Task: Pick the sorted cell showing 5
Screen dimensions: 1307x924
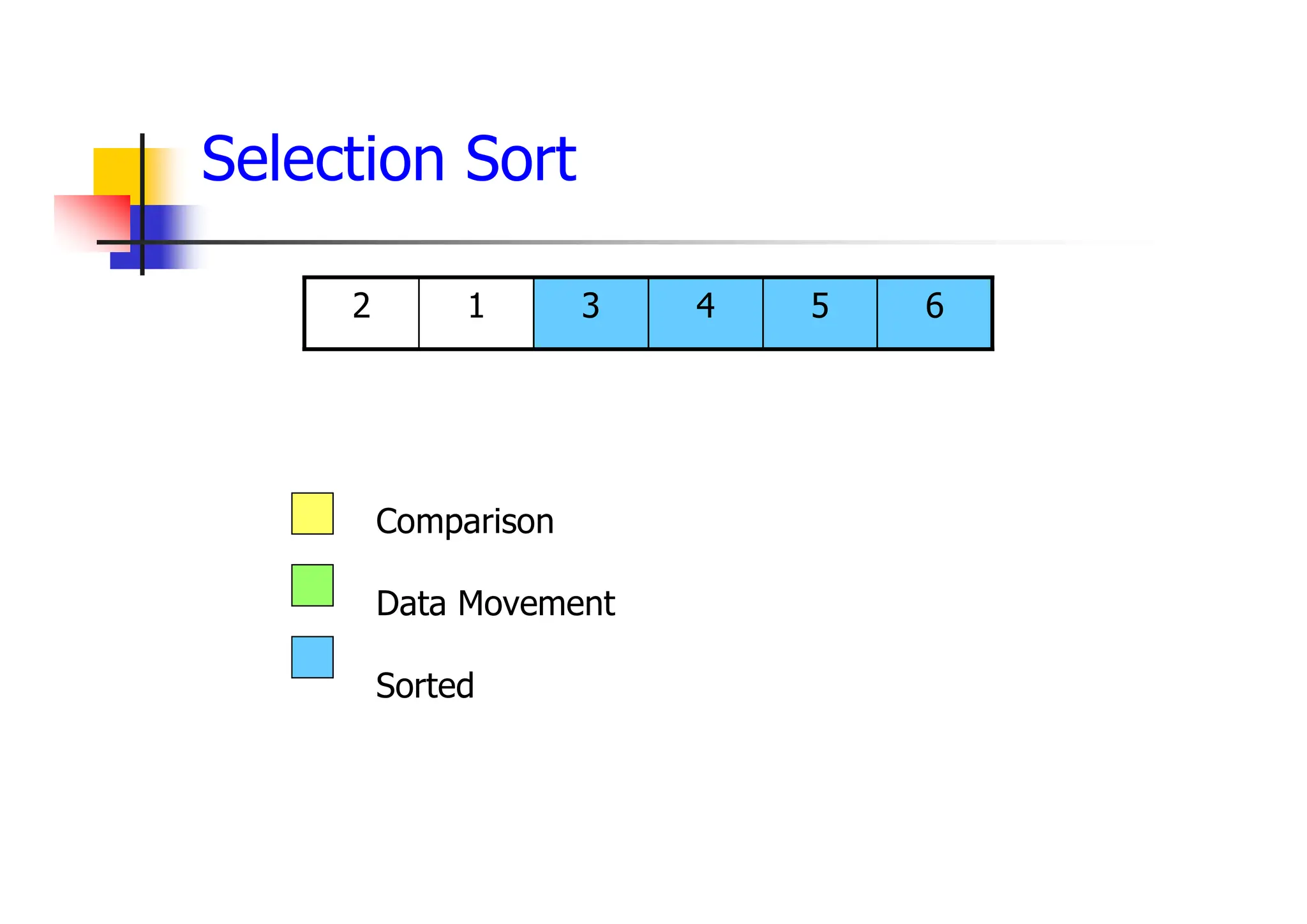Action: pyautogui.click(x=820, y=313)
